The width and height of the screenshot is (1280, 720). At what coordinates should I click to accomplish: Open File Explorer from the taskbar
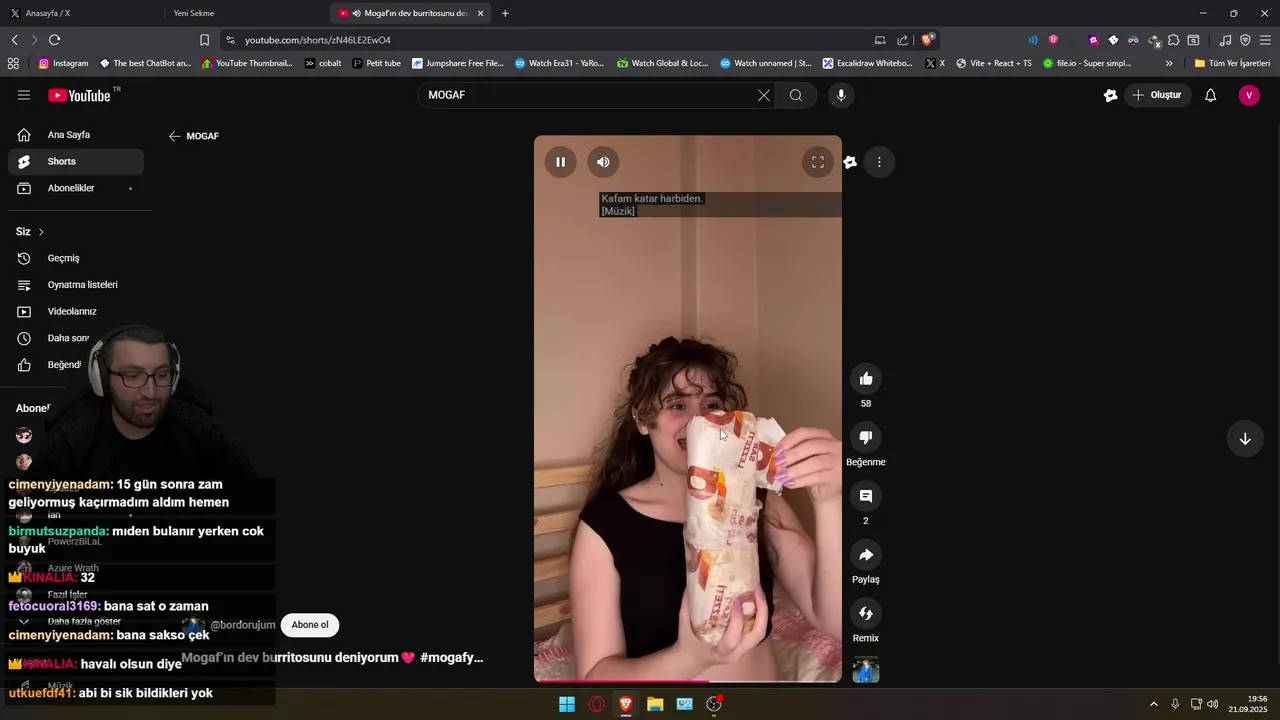pos(655,704)
